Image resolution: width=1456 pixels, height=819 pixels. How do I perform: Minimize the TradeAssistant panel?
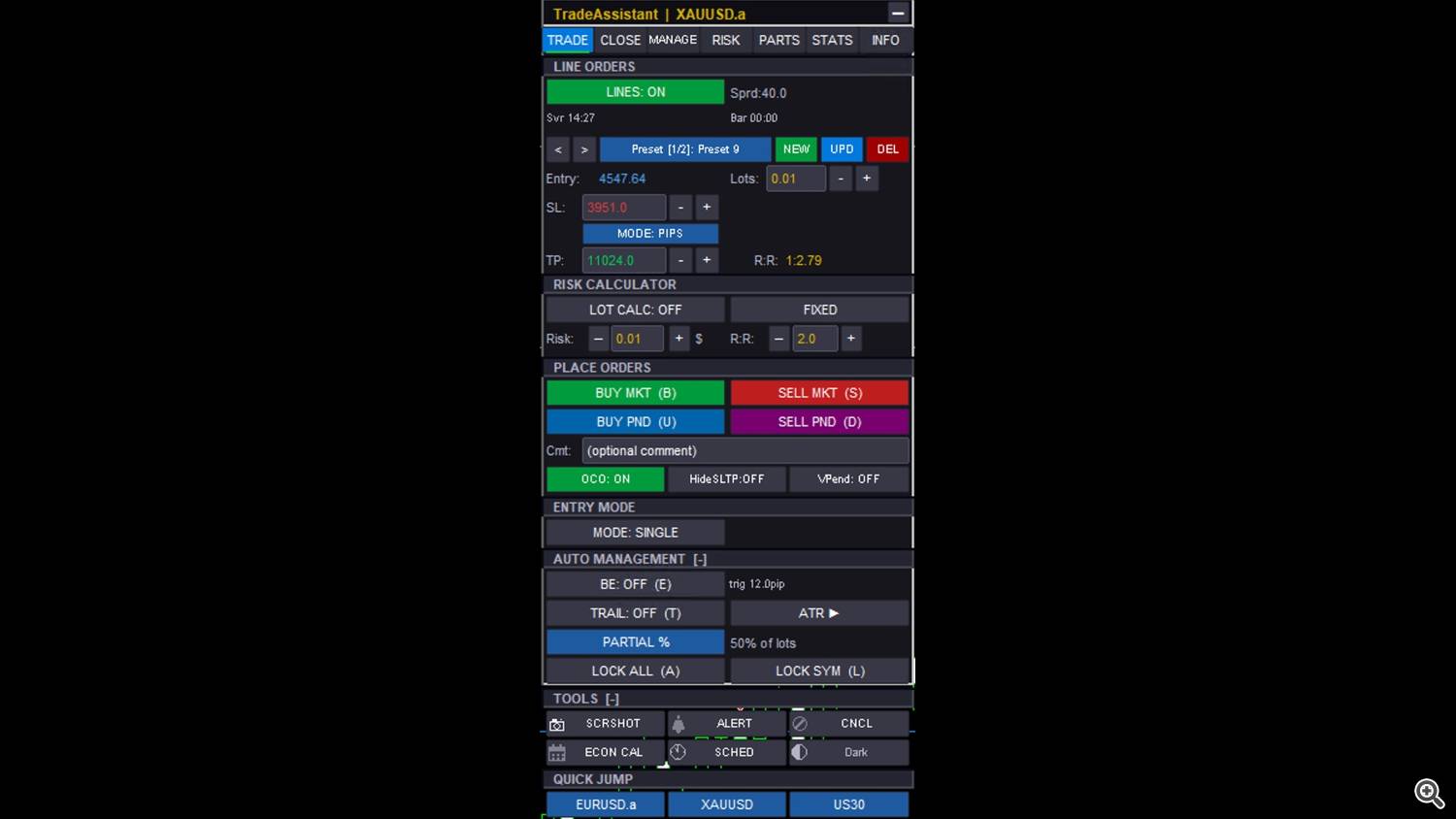tap(898, 14)
